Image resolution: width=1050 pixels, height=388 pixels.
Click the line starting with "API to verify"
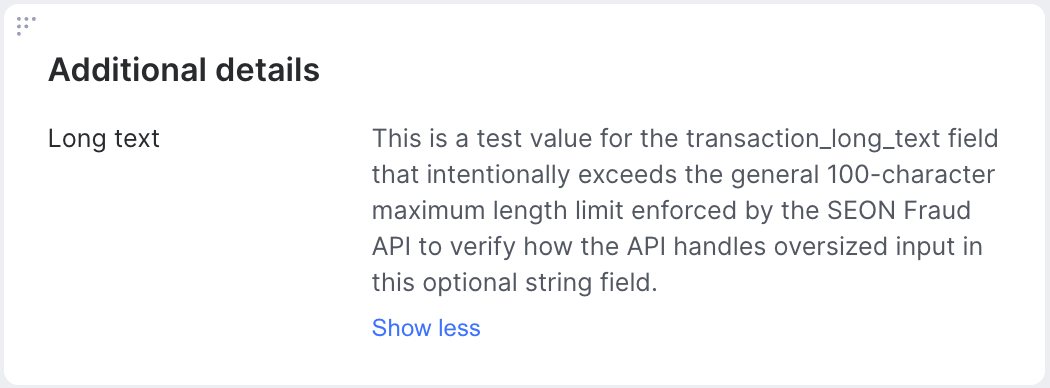tap(677, 247)
